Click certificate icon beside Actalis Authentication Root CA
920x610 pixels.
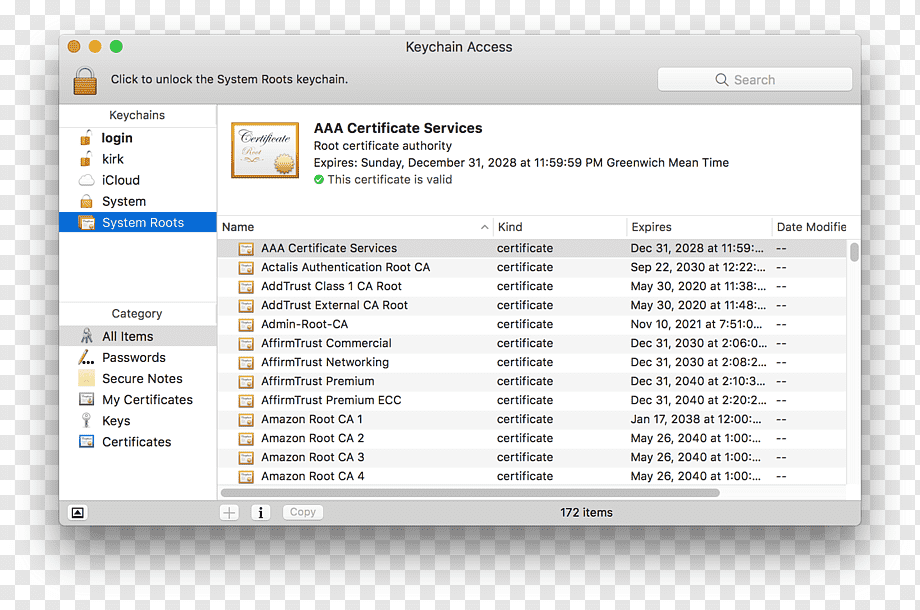click(246, 267)
